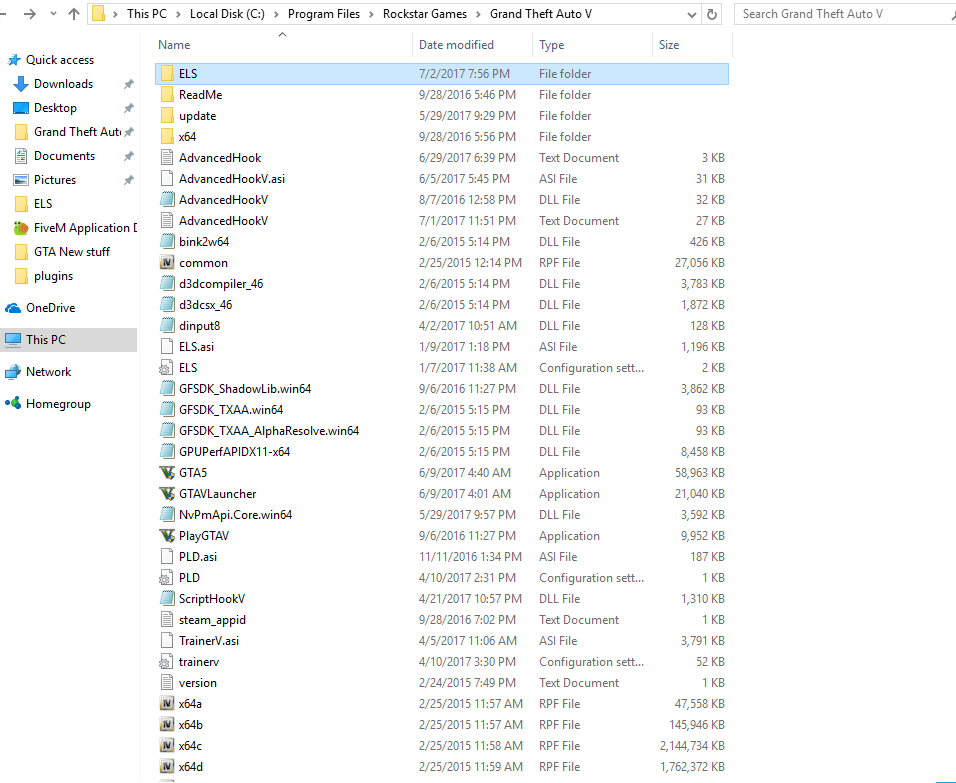This screenshot has width=956, height=783.
Task: Select the update folder icon
Action: point(167,116)
